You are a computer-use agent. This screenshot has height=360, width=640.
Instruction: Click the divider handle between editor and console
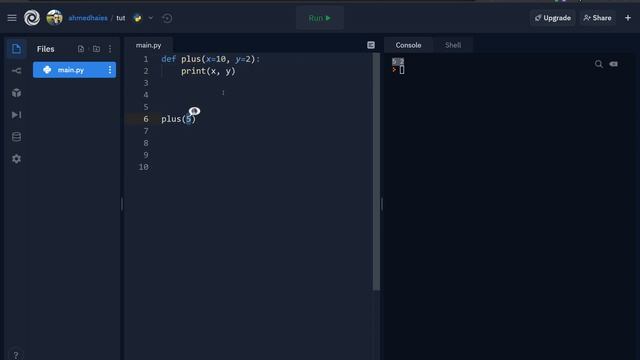[382, 204]
